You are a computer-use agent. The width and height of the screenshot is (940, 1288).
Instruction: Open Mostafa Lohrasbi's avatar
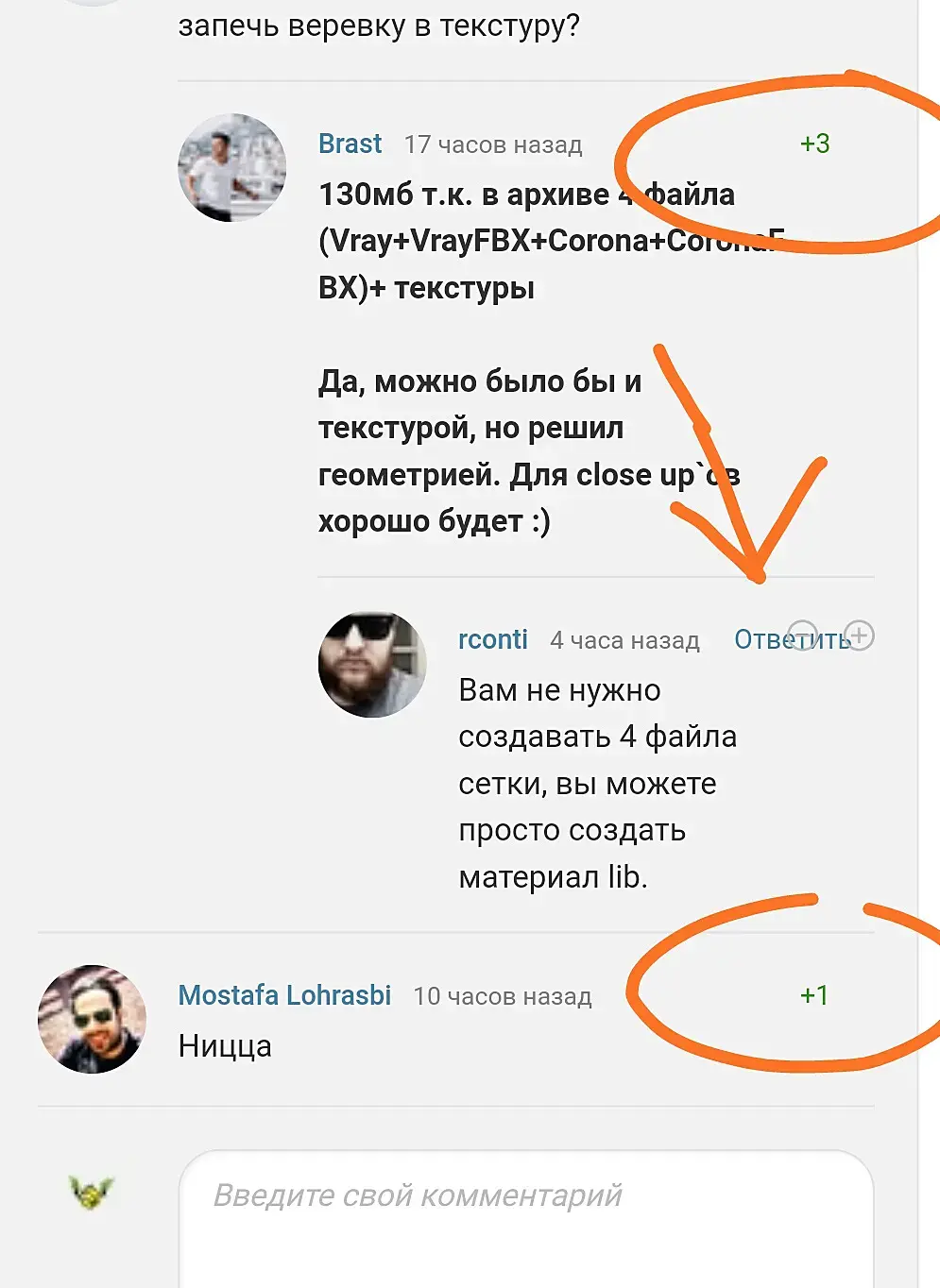[x=92, y=1019]
